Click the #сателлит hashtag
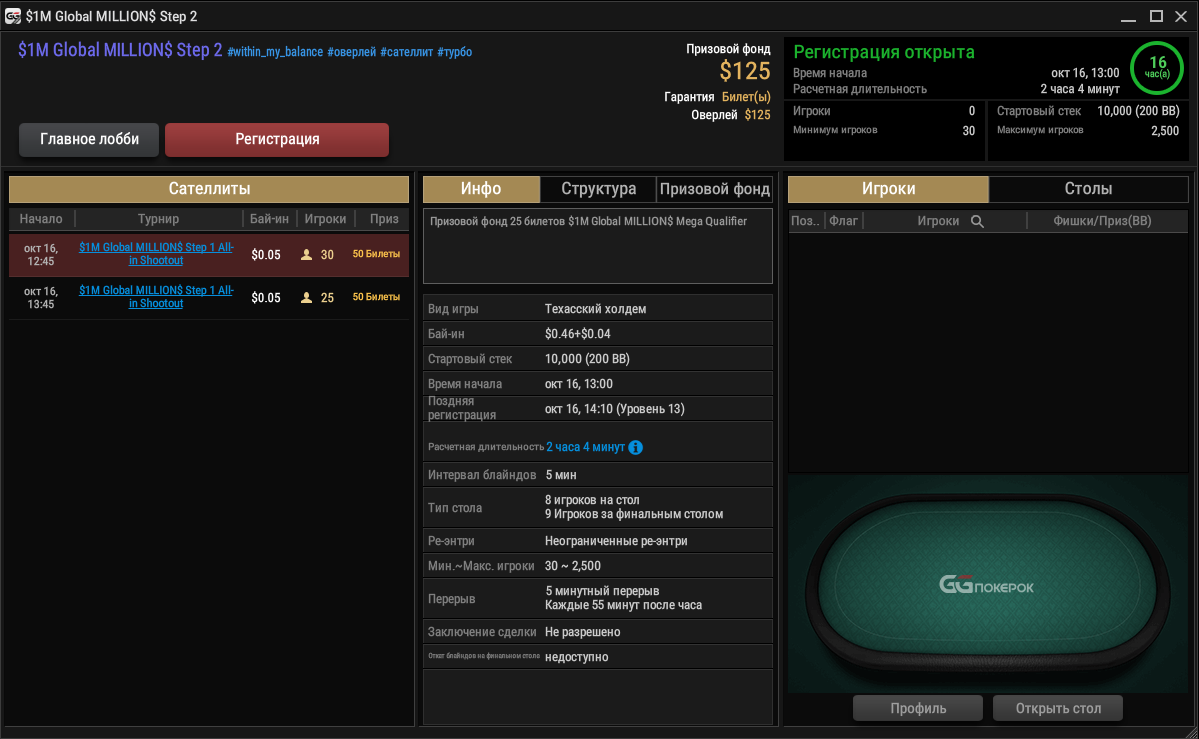1199x739 pixels. point(406,52)
